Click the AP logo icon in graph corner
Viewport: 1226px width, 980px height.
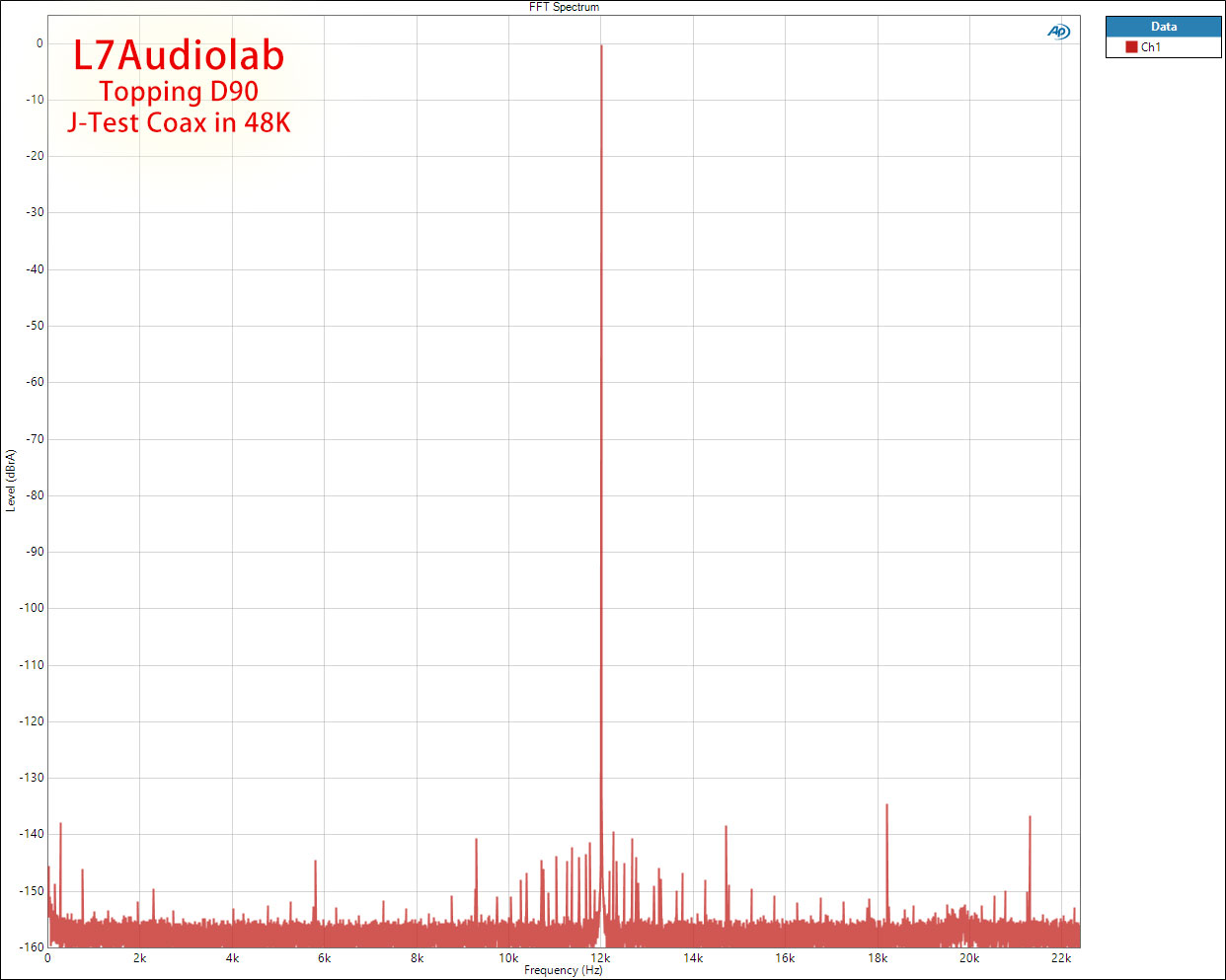tap(1058, 32)
